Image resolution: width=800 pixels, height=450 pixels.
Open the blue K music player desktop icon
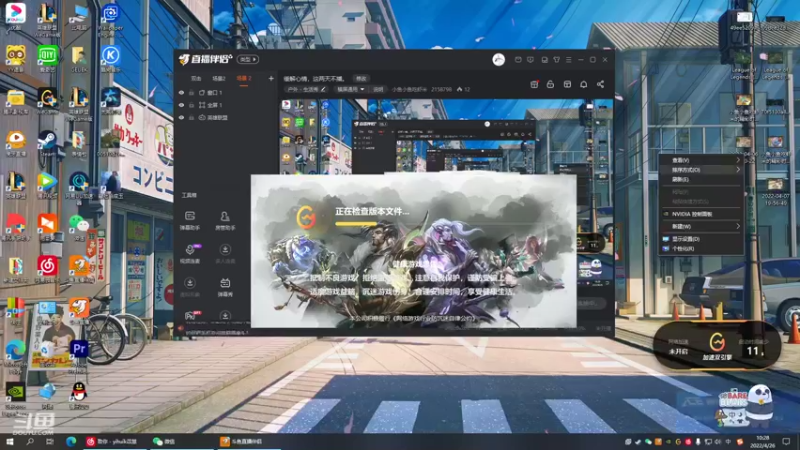[x=110, y=58]
